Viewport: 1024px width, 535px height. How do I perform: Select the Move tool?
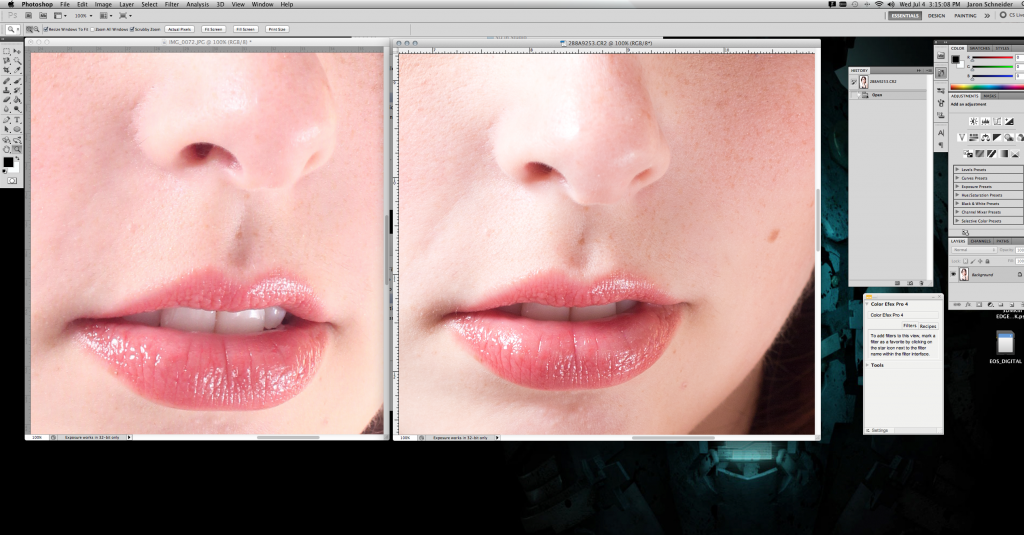[17, 51]
